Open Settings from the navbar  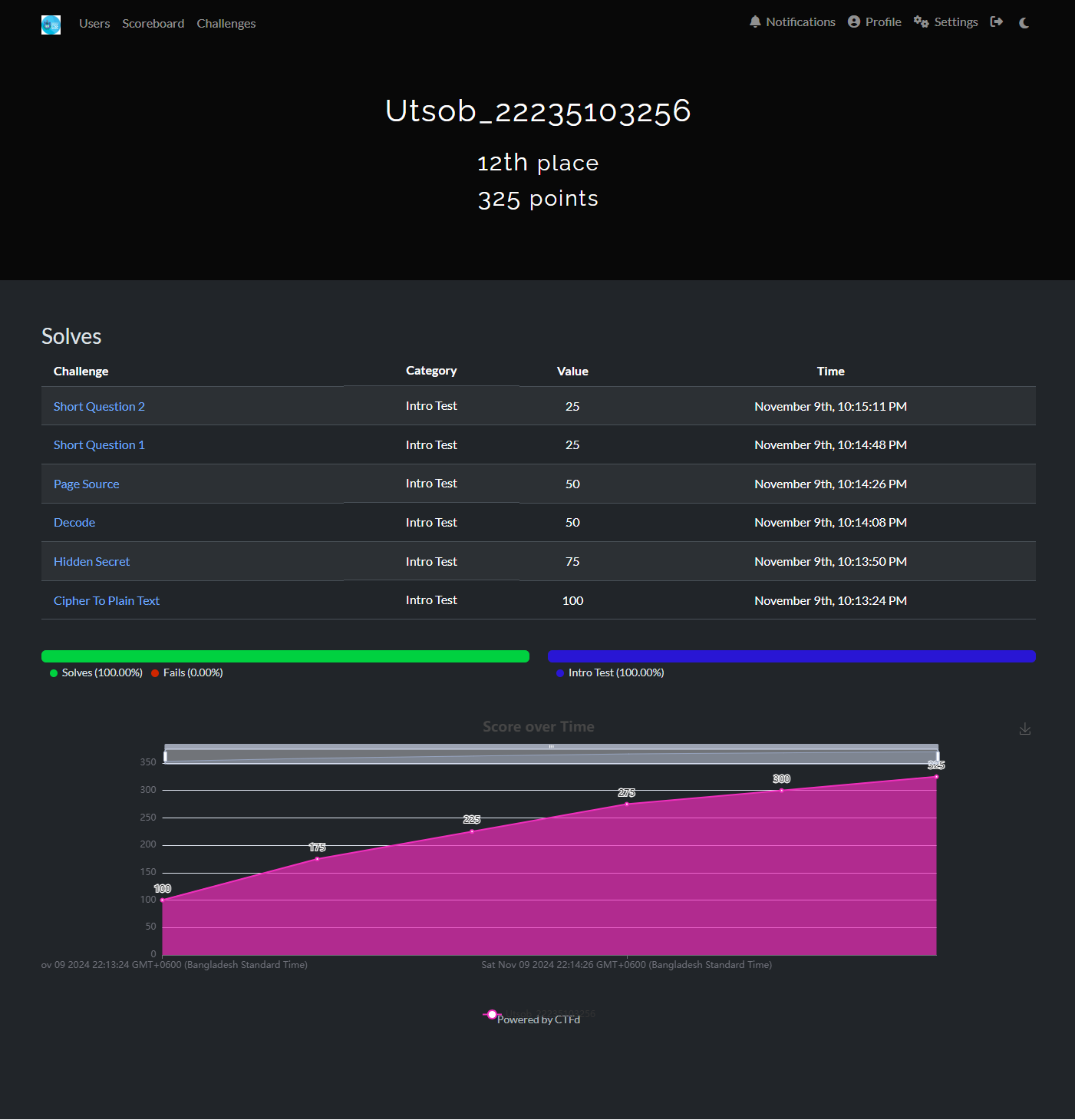(945, 22)
